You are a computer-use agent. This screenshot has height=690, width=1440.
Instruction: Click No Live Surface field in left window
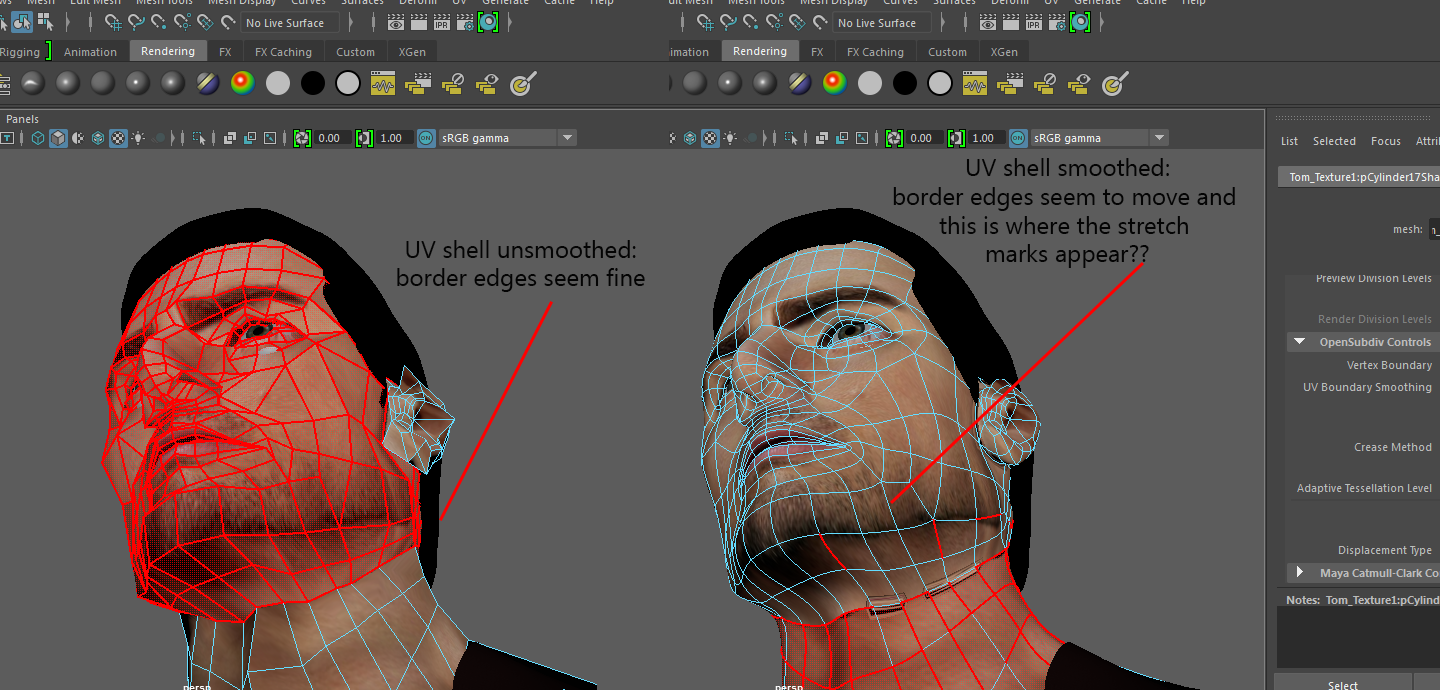pyautogui.click(x=292, y=22)
